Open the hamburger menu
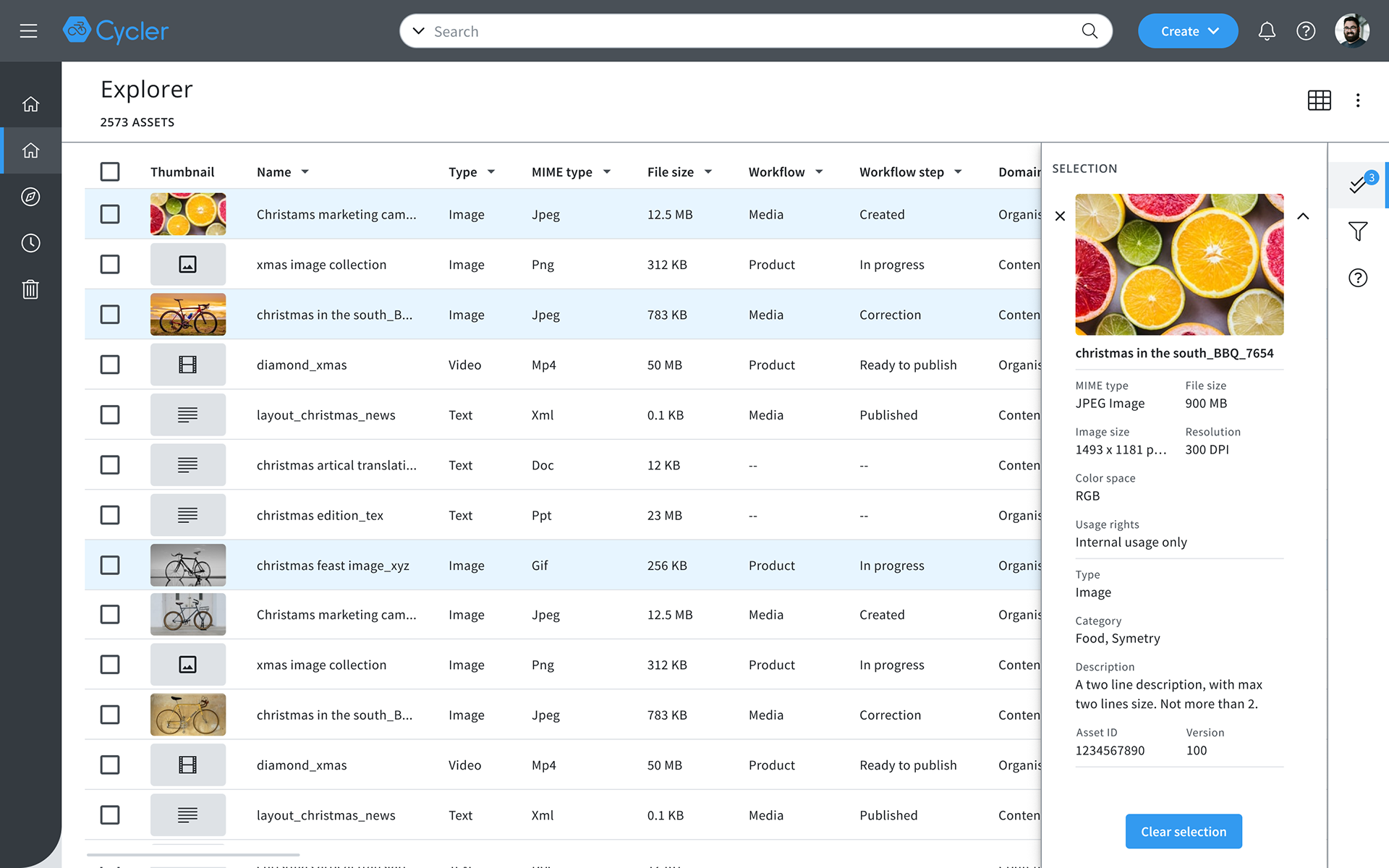This screenshot has height=868, width=1389. pyautogui.click(x=28, y=30)
